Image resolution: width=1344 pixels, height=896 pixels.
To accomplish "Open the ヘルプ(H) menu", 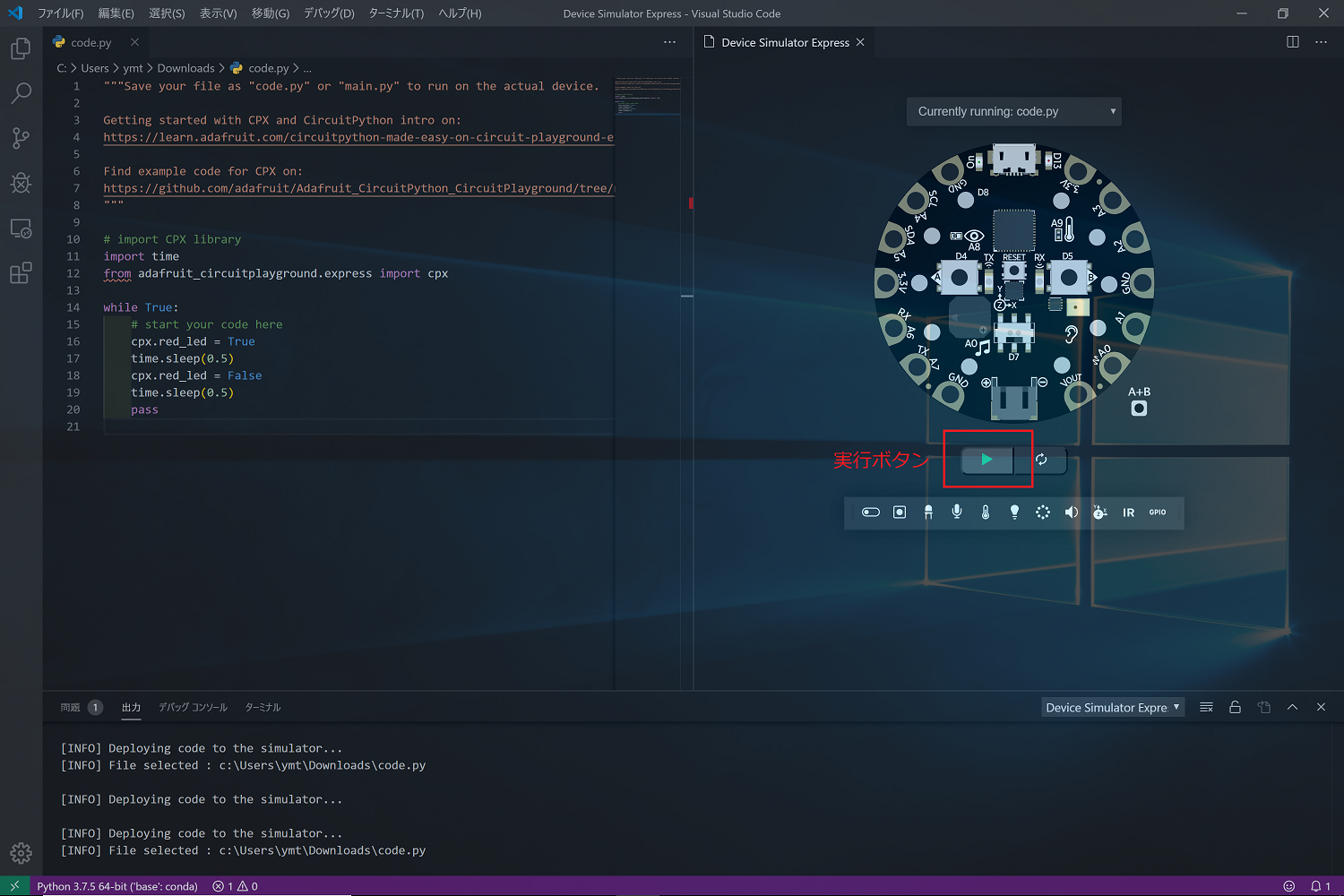I will [x=460, y=13].
